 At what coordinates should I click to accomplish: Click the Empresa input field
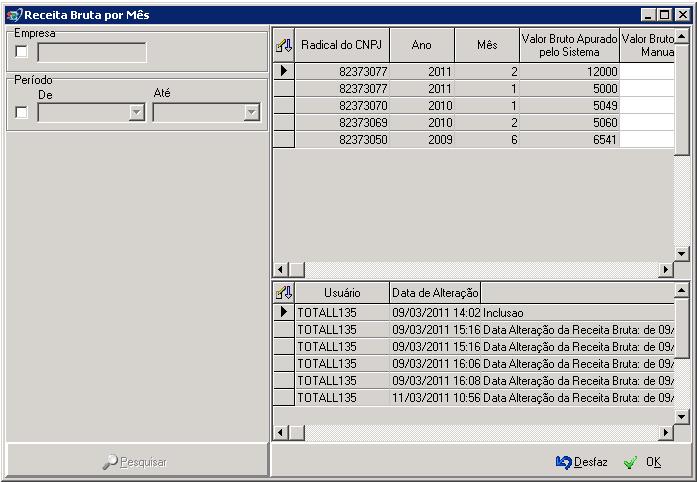pyautogui.click(x=92, y=52)
